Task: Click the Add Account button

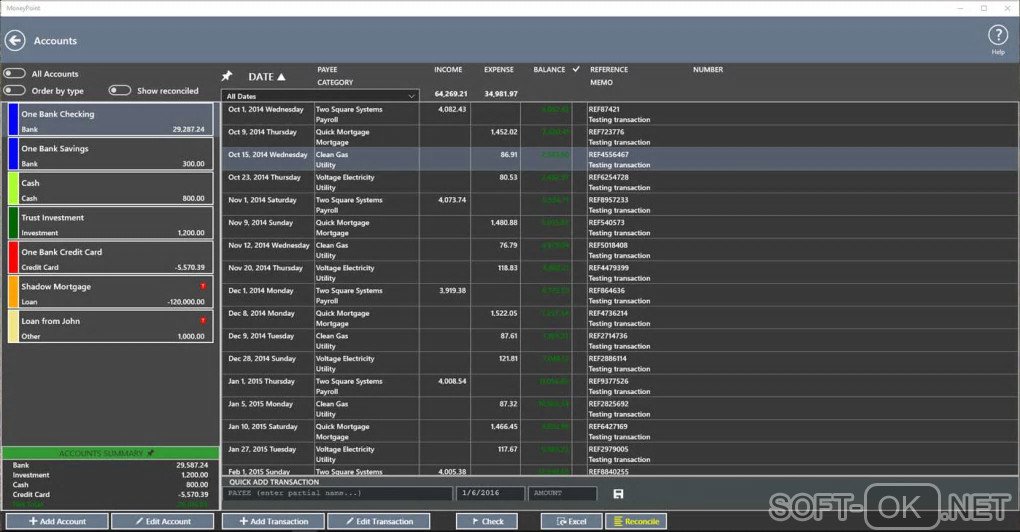Action: click(57, 521)
